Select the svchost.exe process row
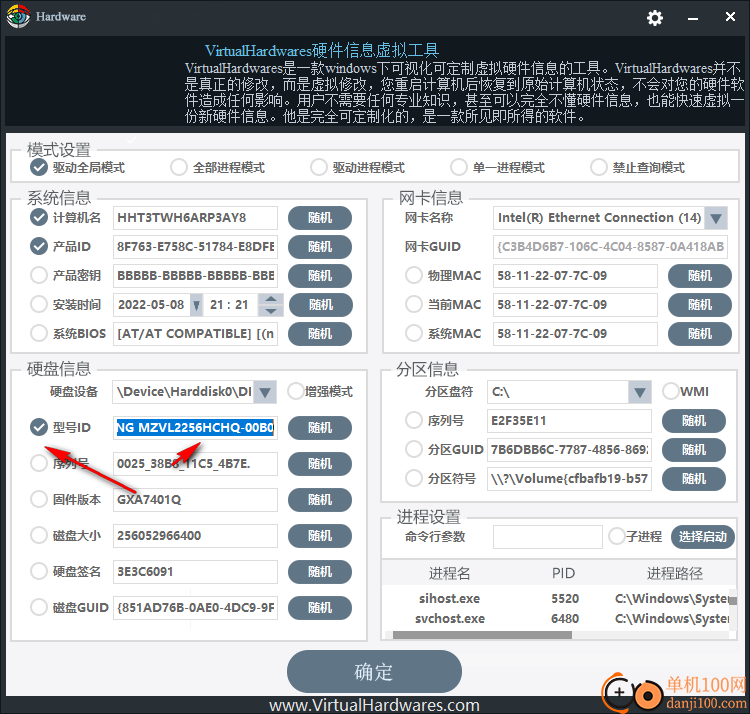The width and height of the screenshot is (750, 714). tap(555, 619)
